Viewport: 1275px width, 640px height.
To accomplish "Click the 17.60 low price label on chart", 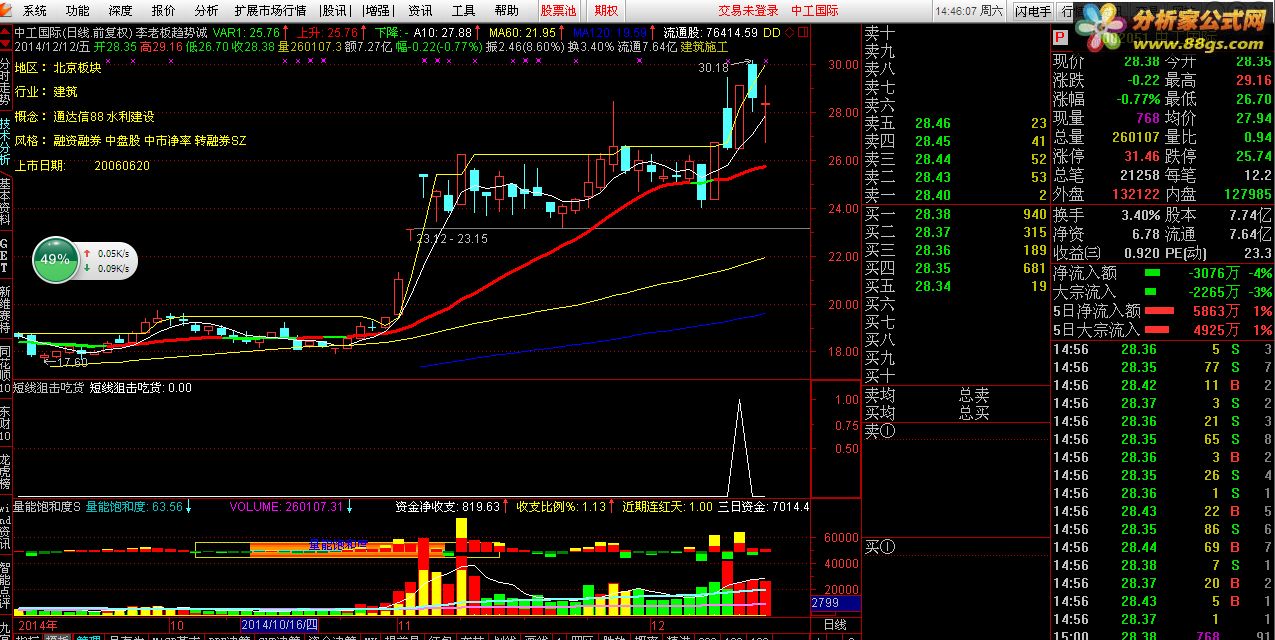I will pos(72,362).
